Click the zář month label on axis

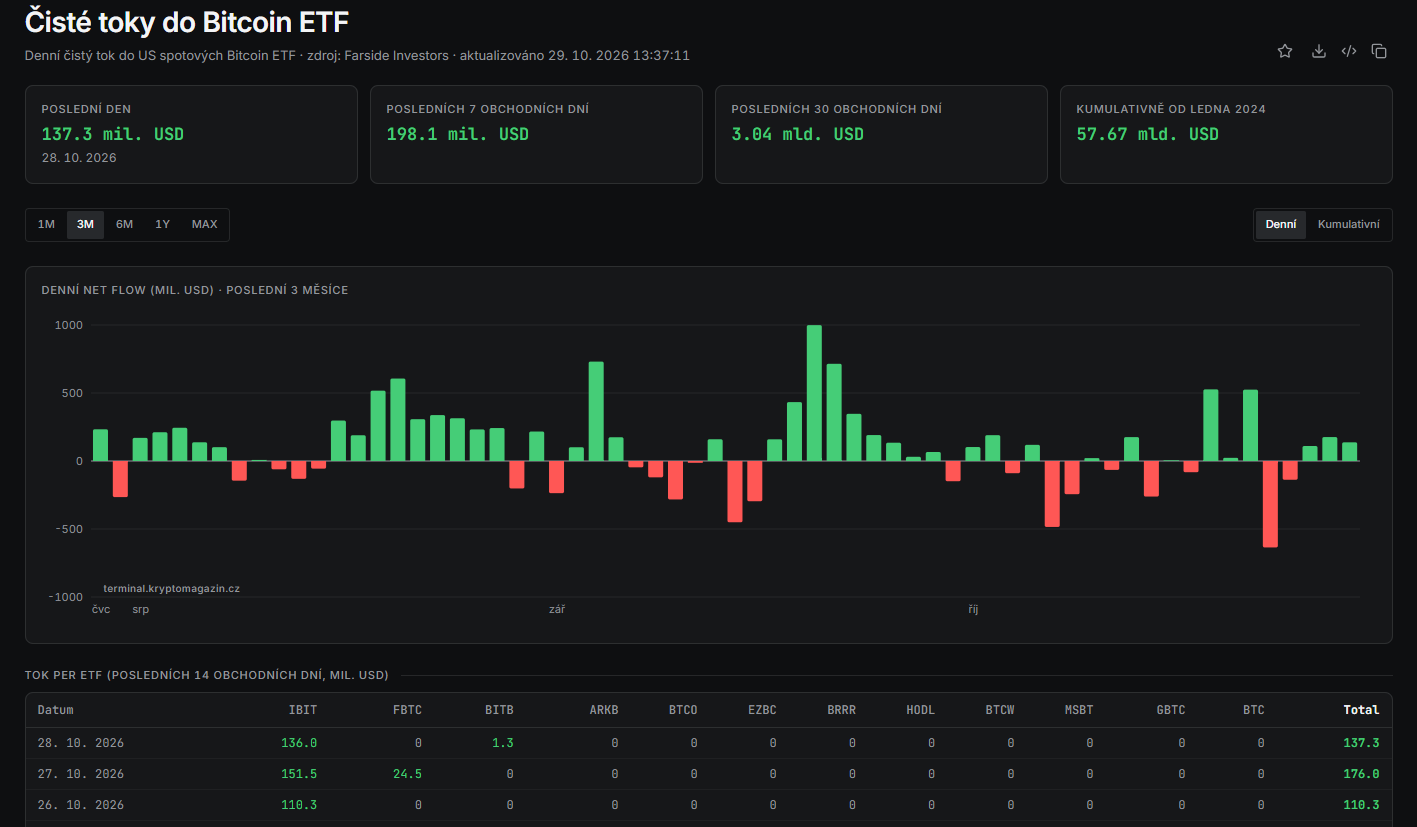point(557,609)
